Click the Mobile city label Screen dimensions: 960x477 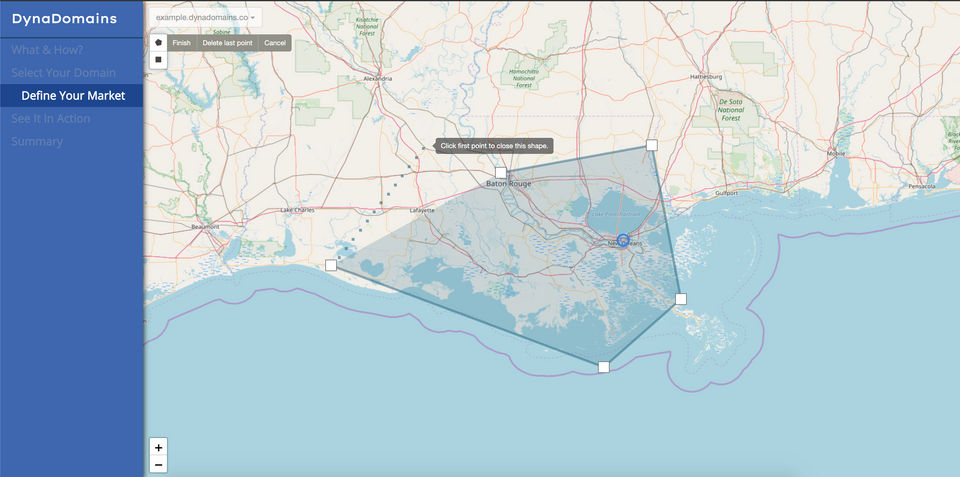pyautogui.click(x=835, y=154)
